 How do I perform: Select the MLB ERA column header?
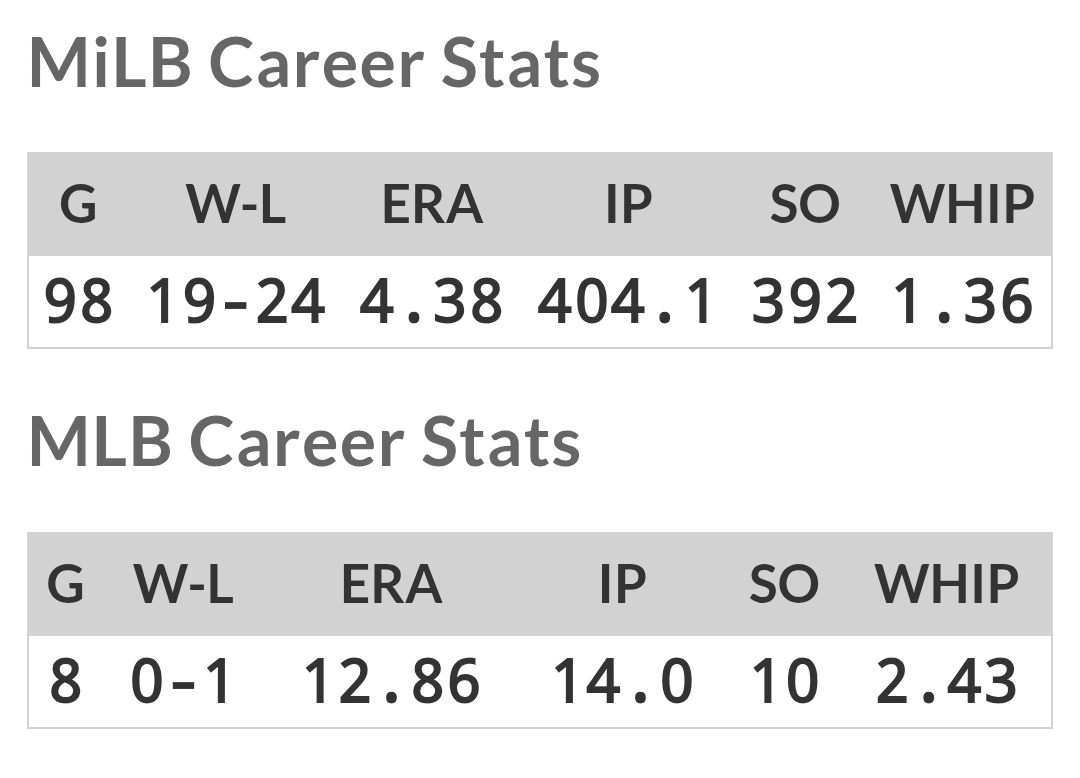pyautogui.click(x=392, y=585)
